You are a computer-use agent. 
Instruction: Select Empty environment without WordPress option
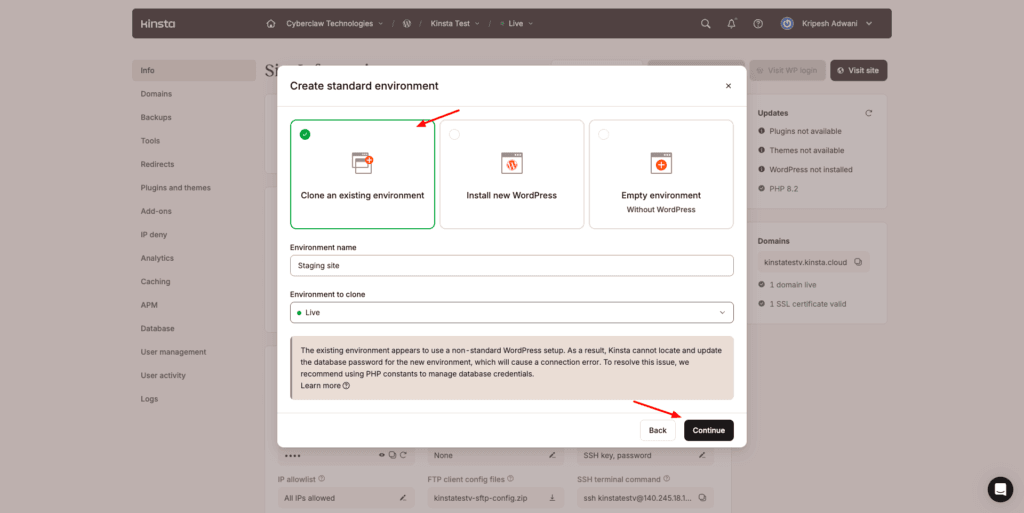click(661, 174)
